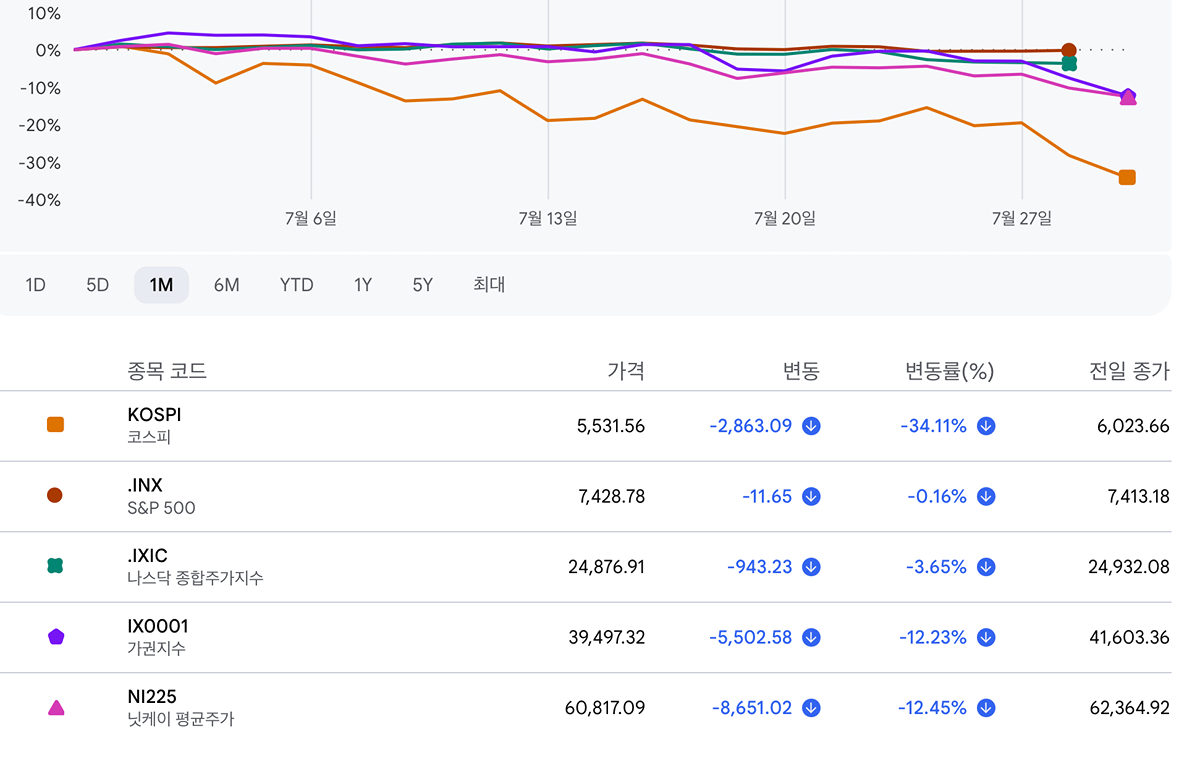Click the Nikkei endpoint triangle on chart
Image resolution: width=1200 pixels, height=758 pixels.
pyautogui.click(x=1128, y=99)
